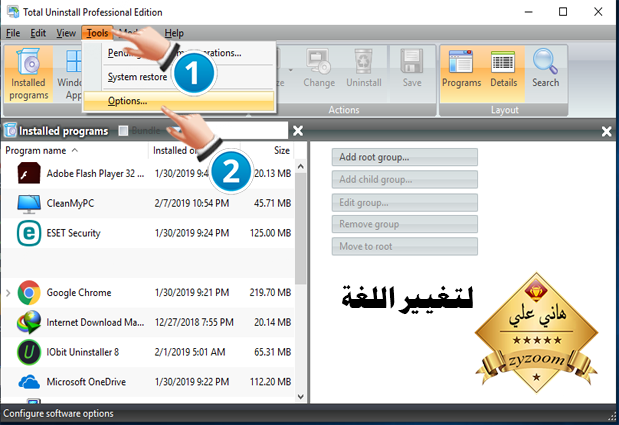The height and width of the screenshot is (425, 619).
Task: Sort by Program name column header
Action: tap(36, 151)
